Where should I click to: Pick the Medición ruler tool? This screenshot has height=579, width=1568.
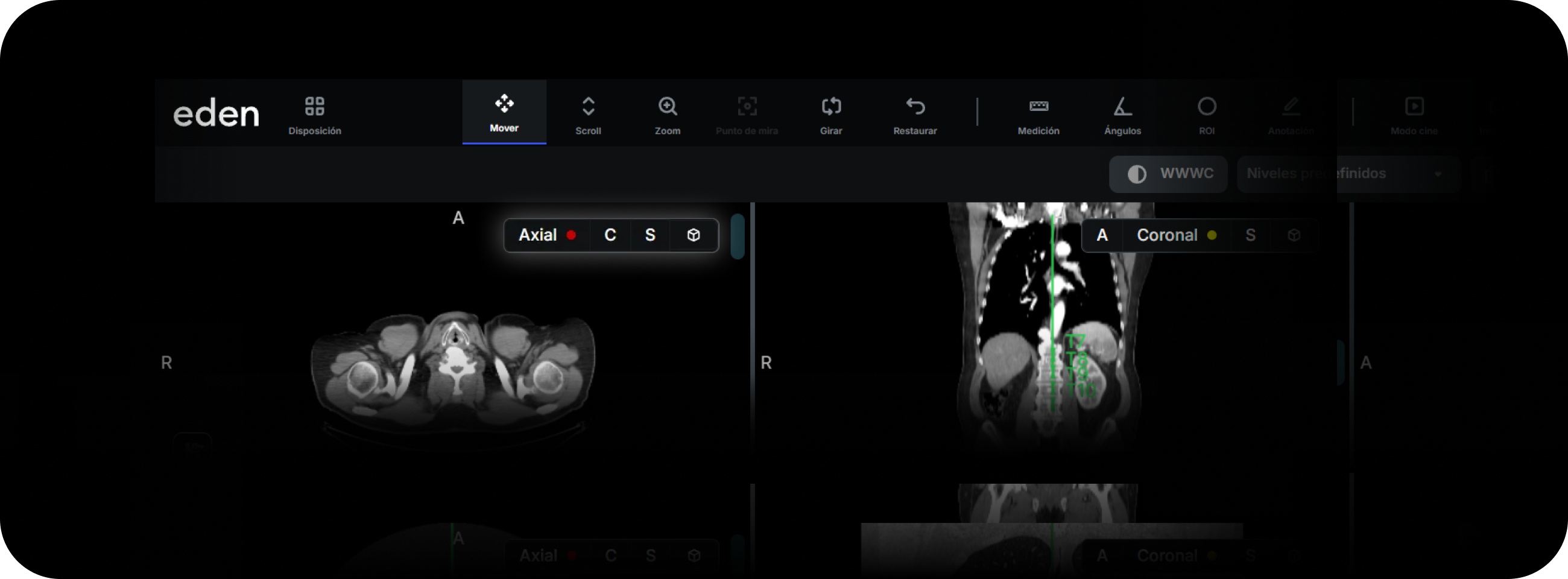[1038, 115]
